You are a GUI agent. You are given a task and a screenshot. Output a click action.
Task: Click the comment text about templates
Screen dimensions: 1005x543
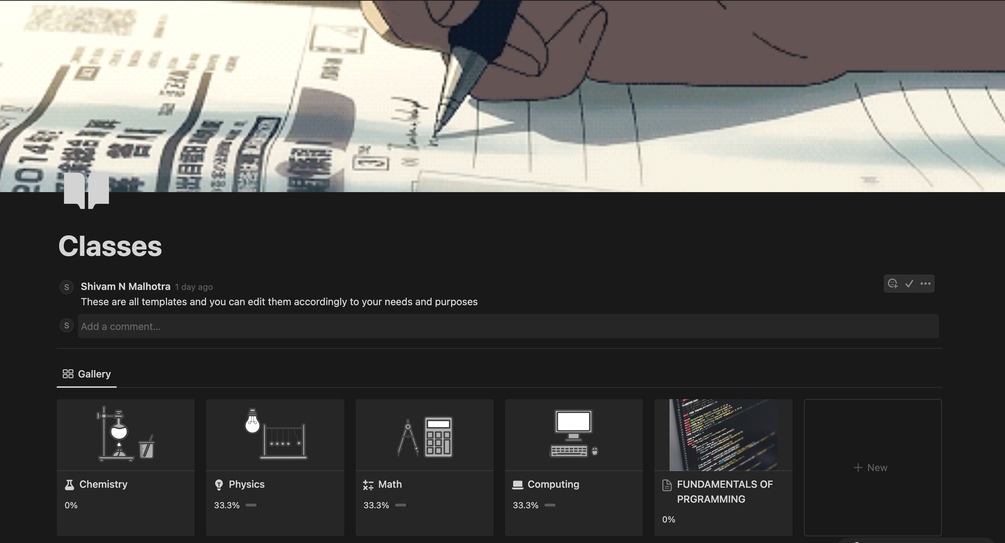[279, 301]
